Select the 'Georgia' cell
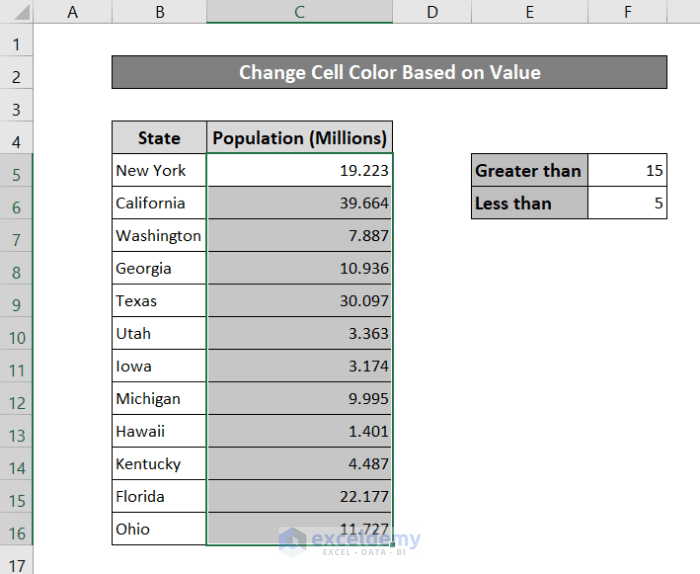Image resolution: width=700 pixels, height=574 pixels. 159,268
